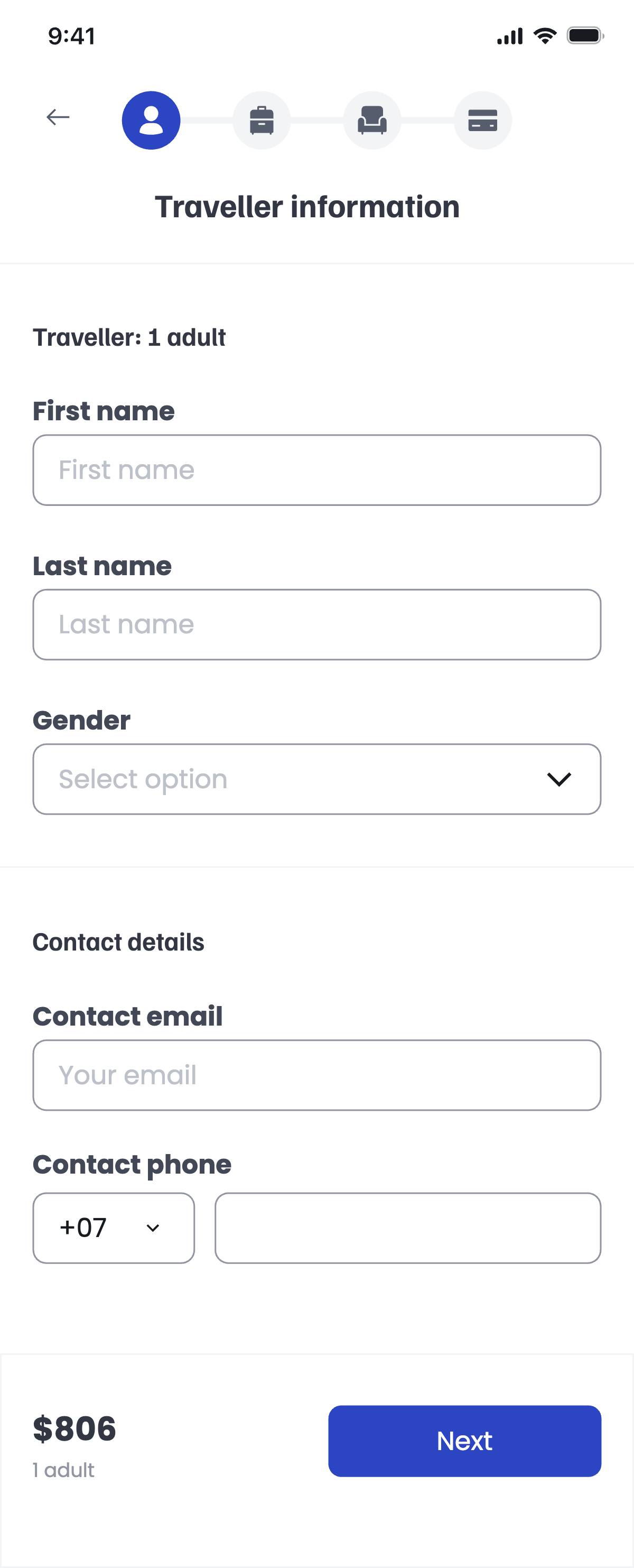Click the "Contact details" section title

coord(119,942)
